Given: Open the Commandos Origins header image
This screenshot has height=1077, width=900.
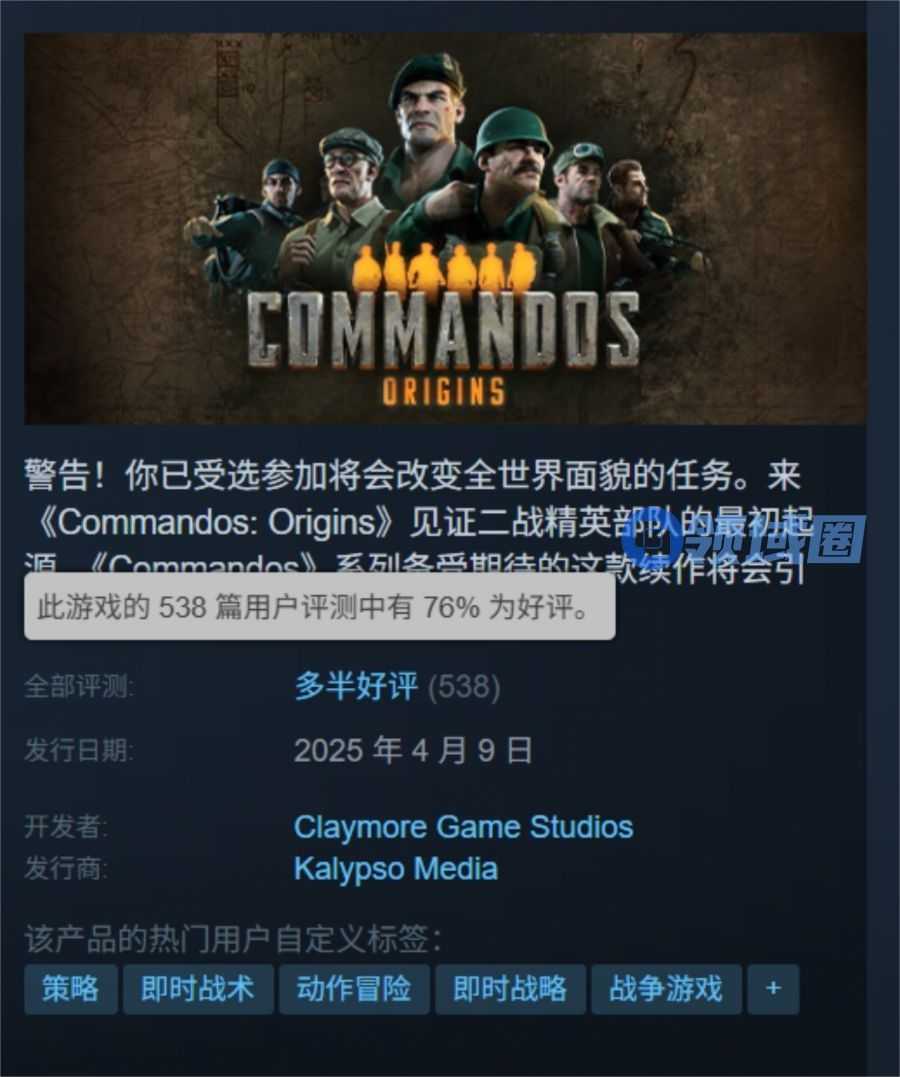Looking at the screenshot, I should point(445,228).
